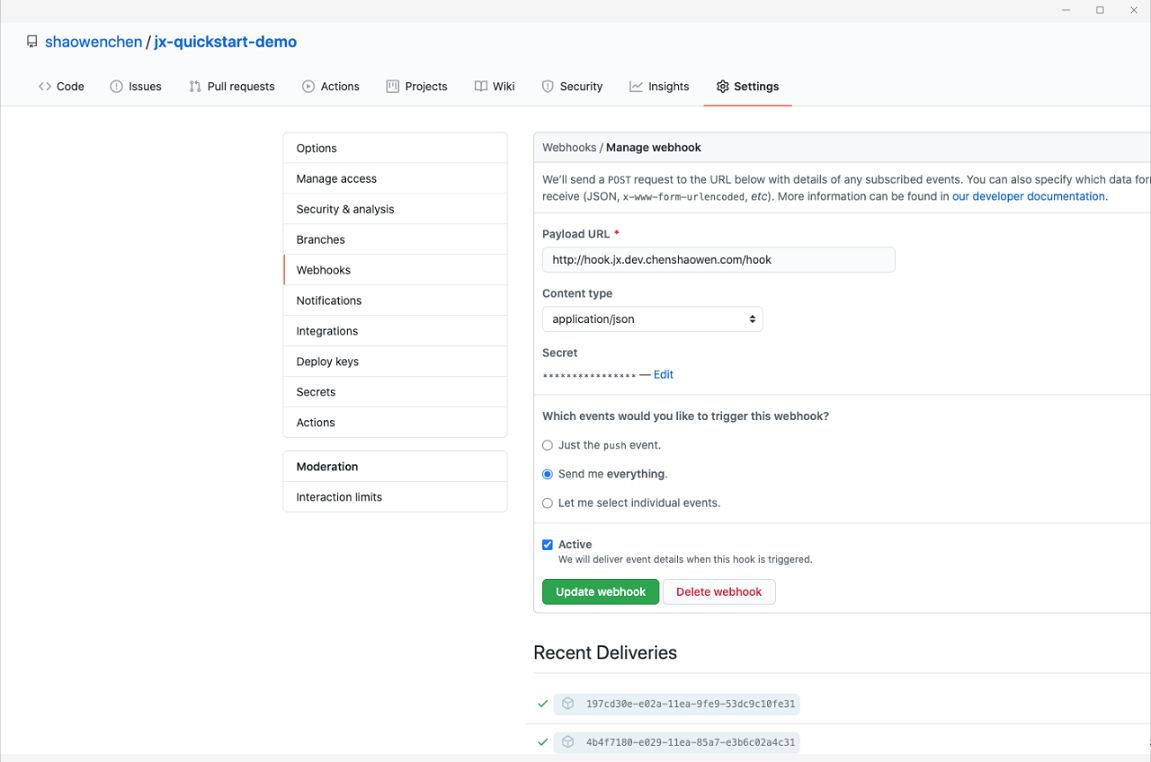The height and width of the screenshot is (762, 1151).
Task: Click the Wiki book icon
Action: (481, 87)
